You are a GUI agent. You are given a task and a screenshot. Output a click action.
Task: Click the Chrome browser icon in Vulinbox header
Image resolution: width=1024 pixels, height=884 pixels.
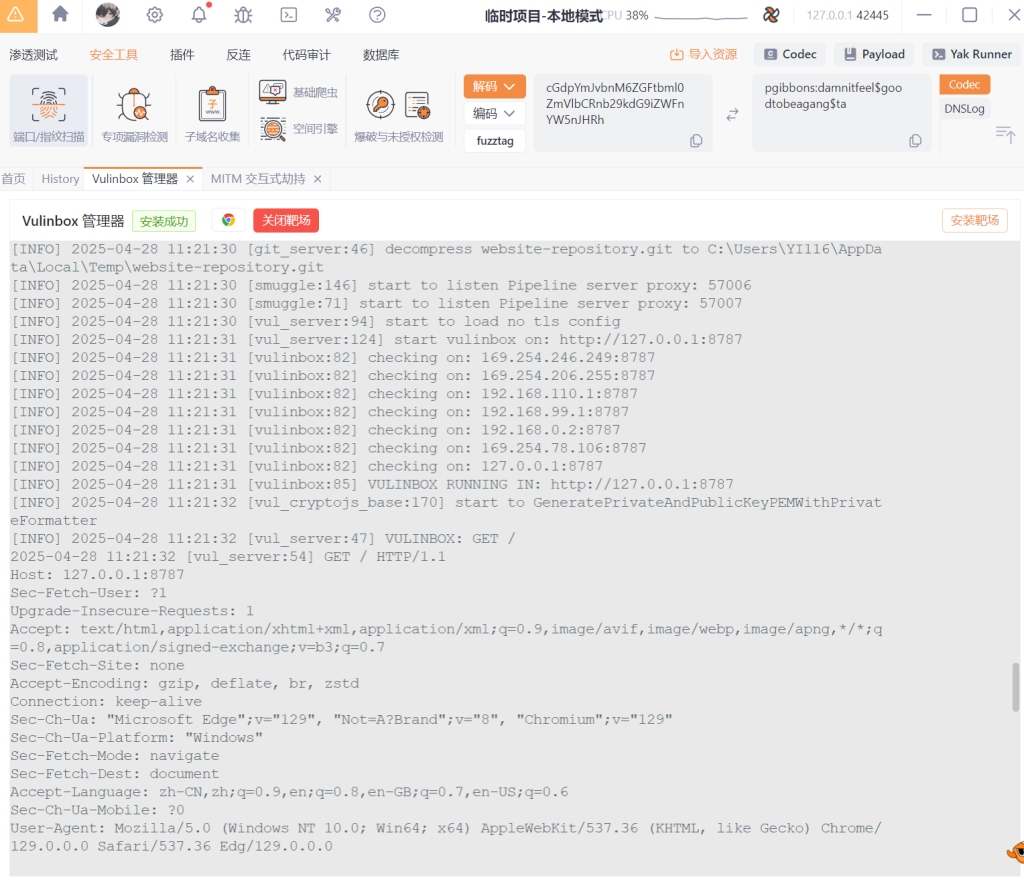tap(229, 221)
